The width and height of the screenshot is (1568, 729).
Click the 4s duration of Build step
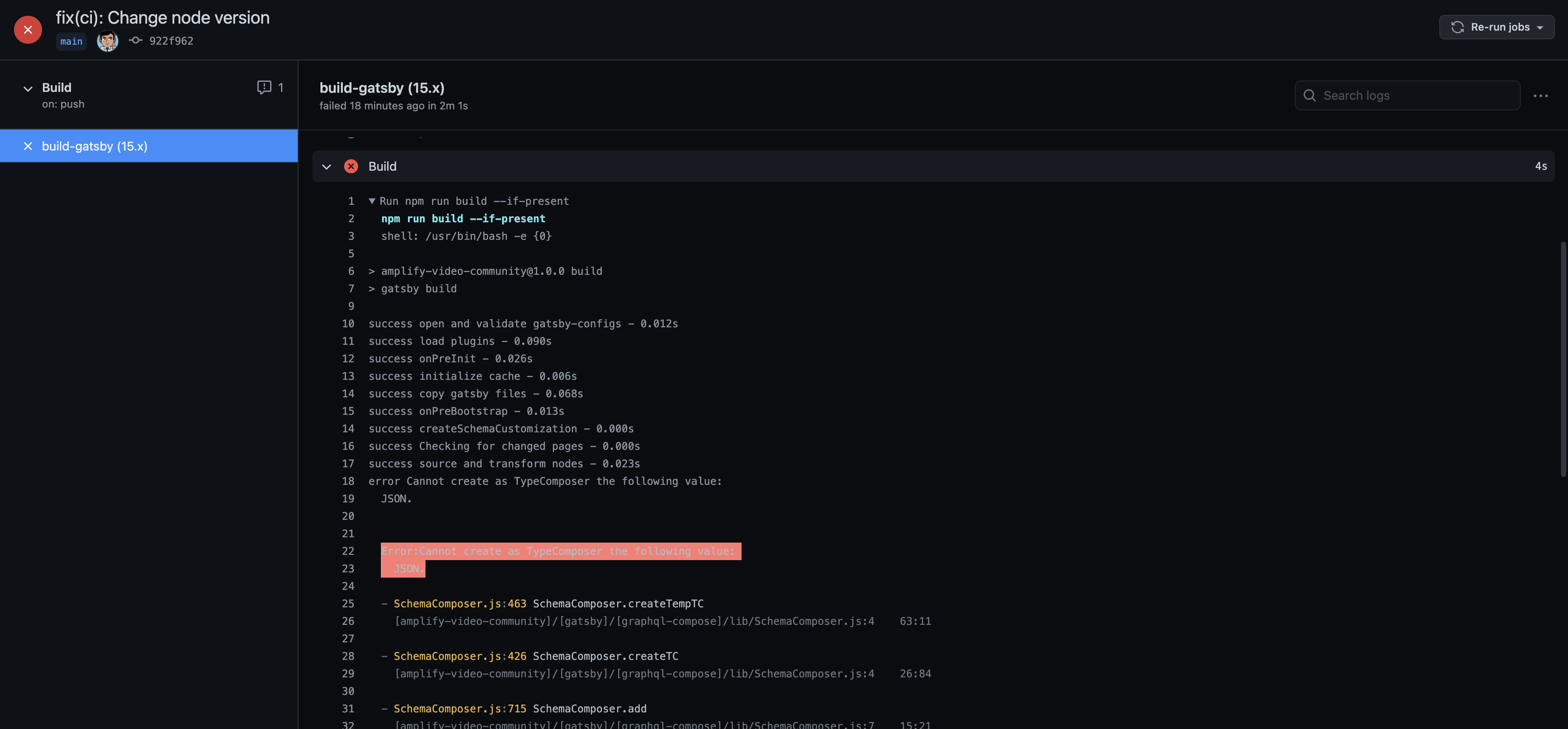(1540, 166)
